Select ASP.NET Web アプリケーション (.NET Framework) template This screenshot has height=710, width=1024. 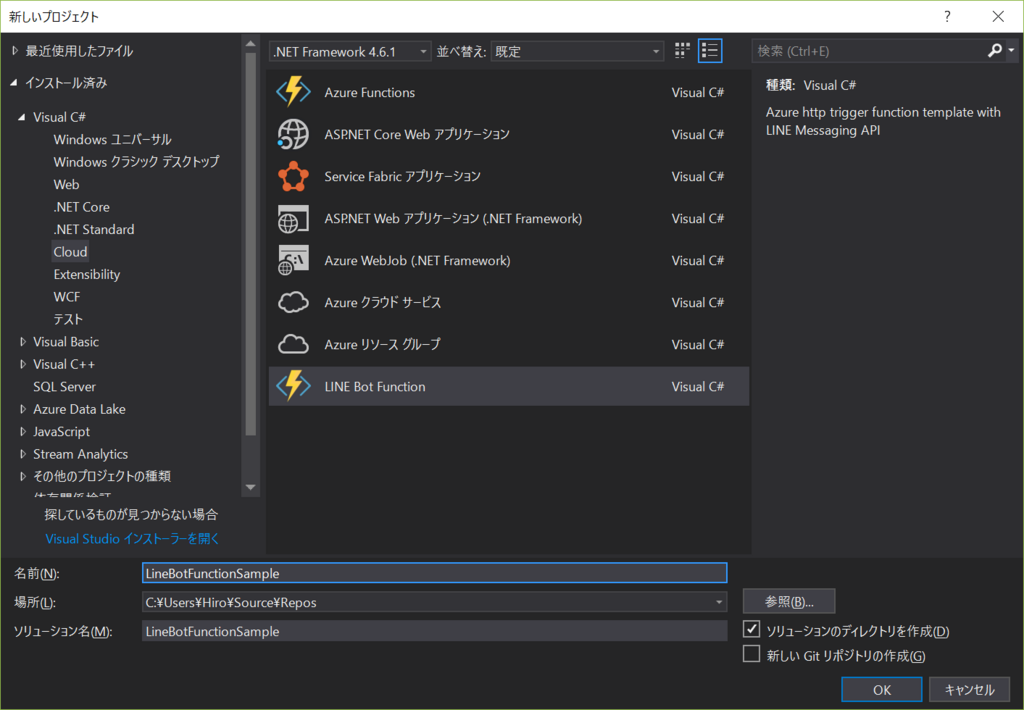point(509,219)
